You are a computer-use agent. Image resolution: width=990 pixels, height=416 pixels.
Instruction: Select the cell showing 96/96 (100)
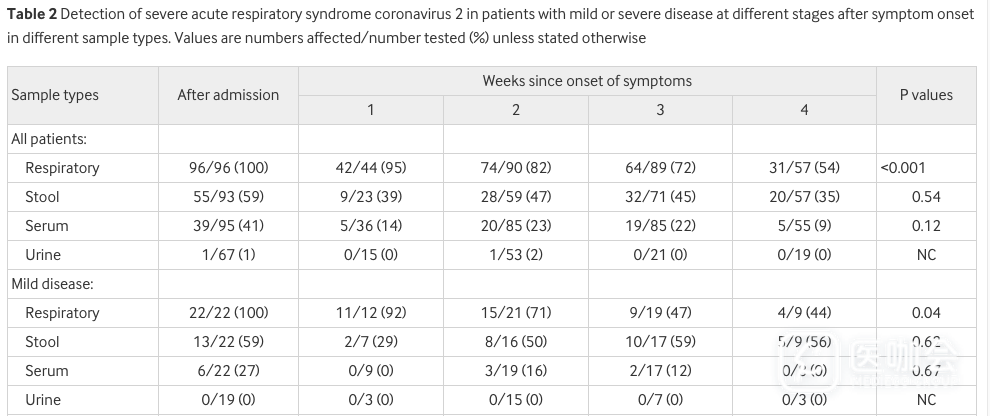(228, 168)
